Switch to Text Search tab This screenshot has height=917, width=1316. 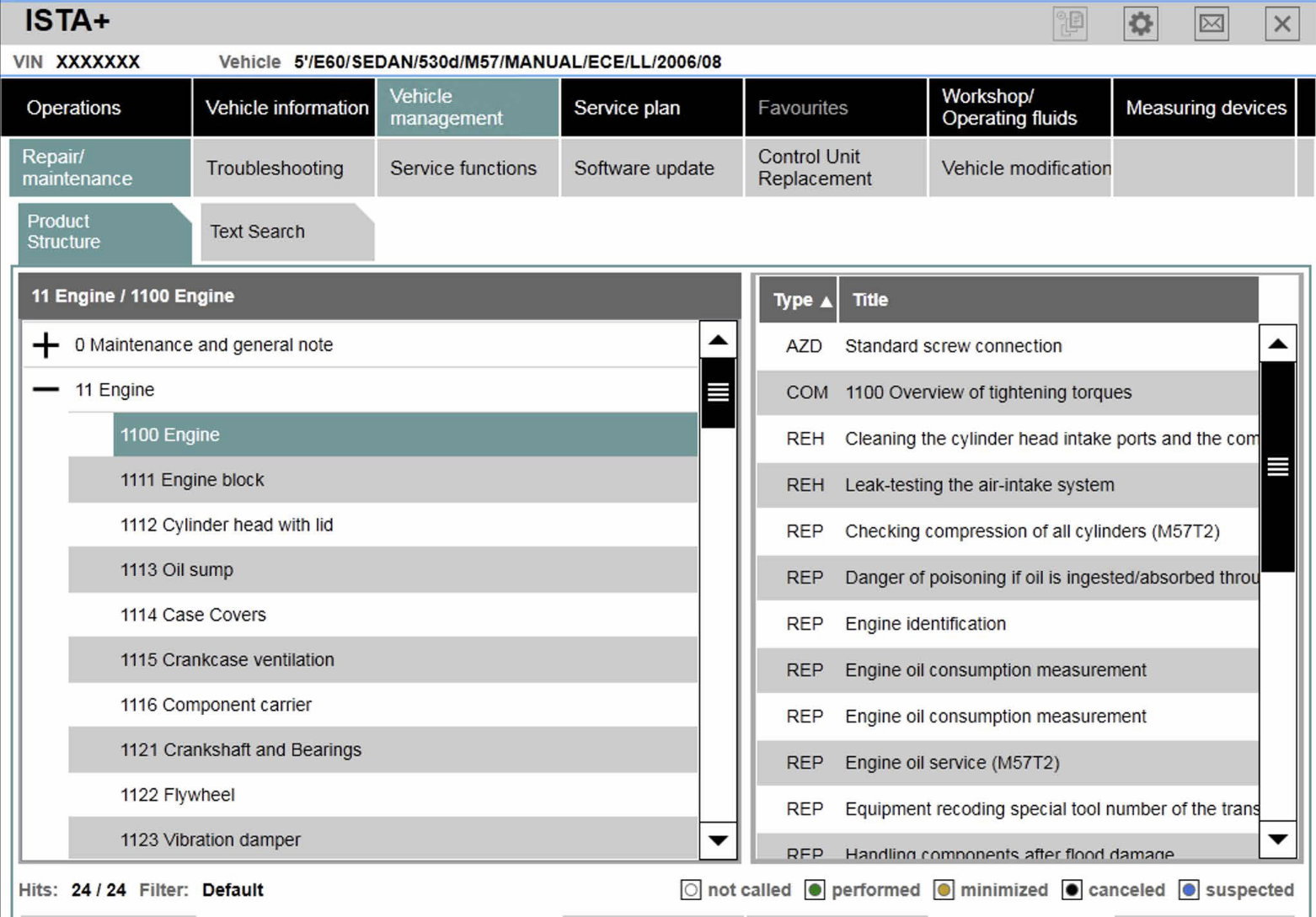coord(286,232)
